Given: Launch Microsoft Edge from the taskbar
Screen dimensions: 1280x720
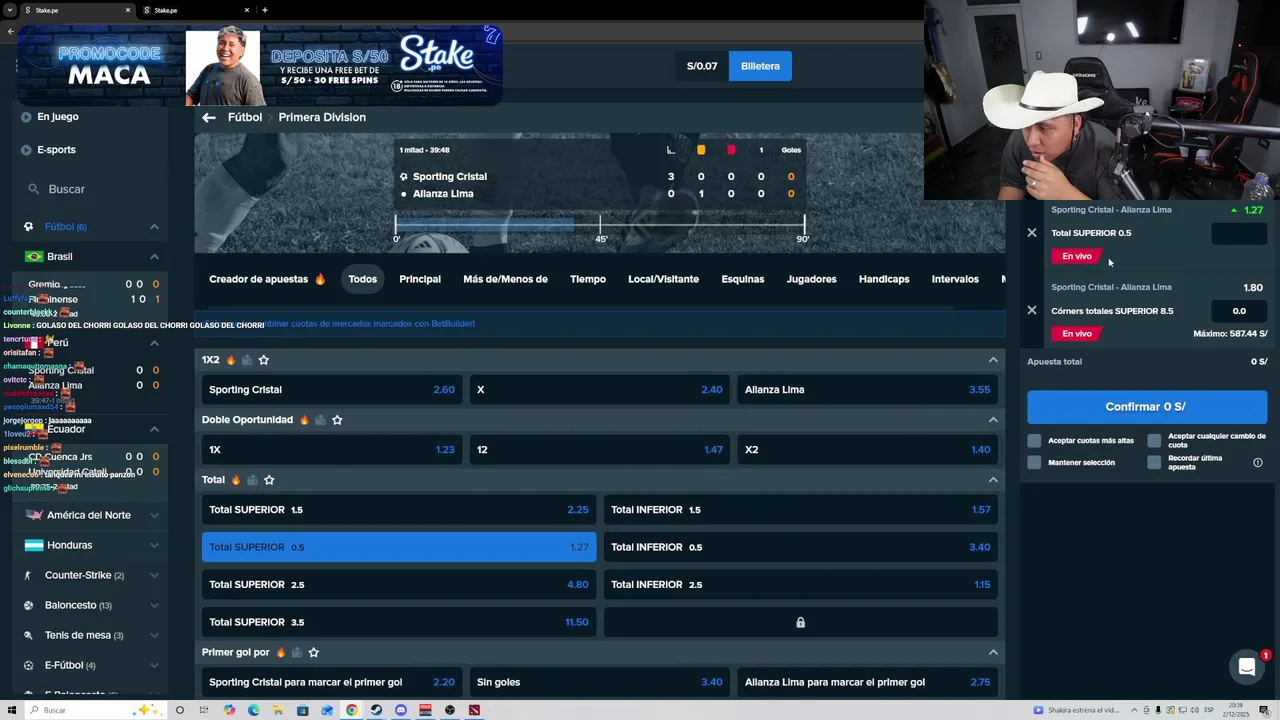Looking at the screenshot, I should tap(253, 710).
